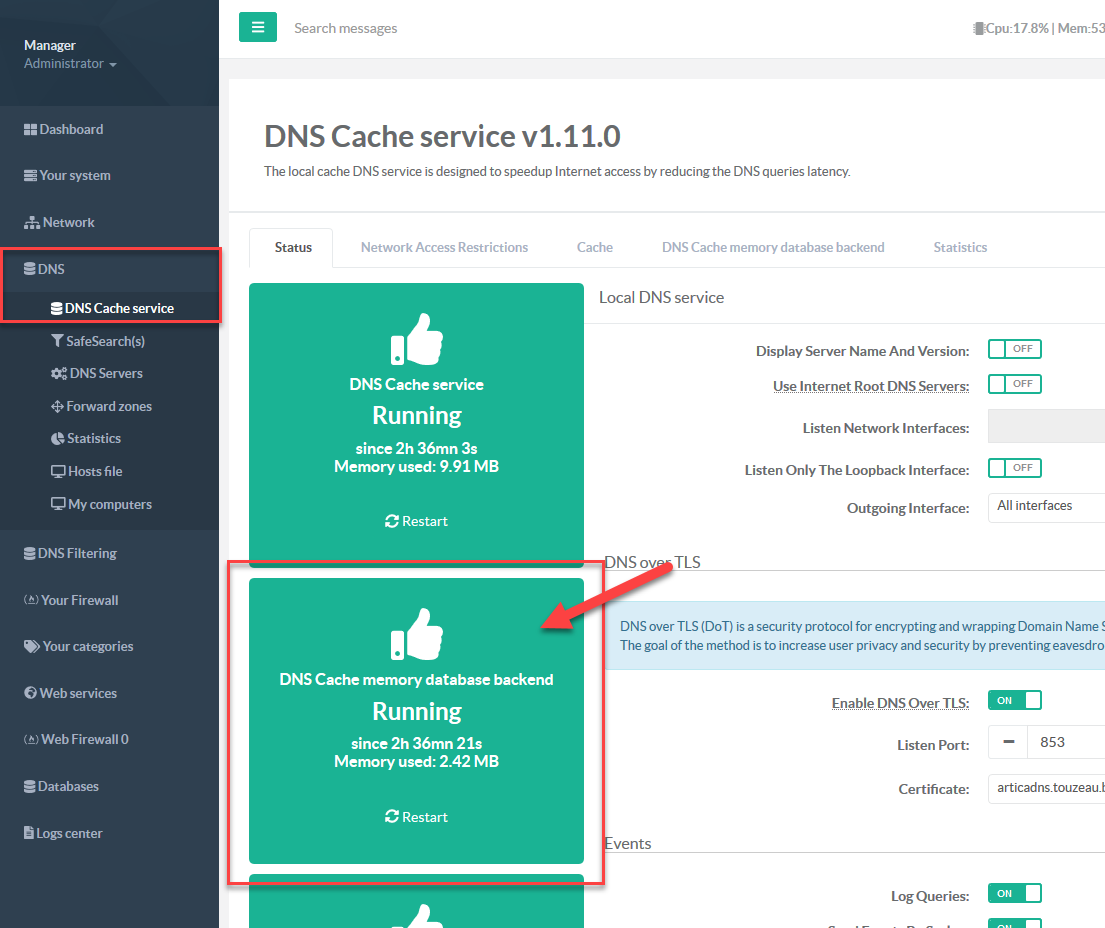Open the Certificate selection dropdown
Screen dimensions: 1105x928
1045,788
